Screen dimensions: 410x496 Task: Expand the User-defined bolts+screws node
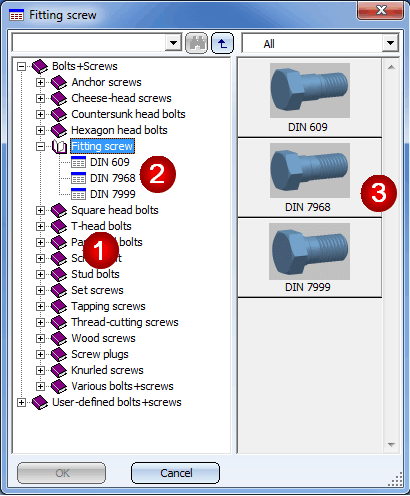(x=22, y=402)
